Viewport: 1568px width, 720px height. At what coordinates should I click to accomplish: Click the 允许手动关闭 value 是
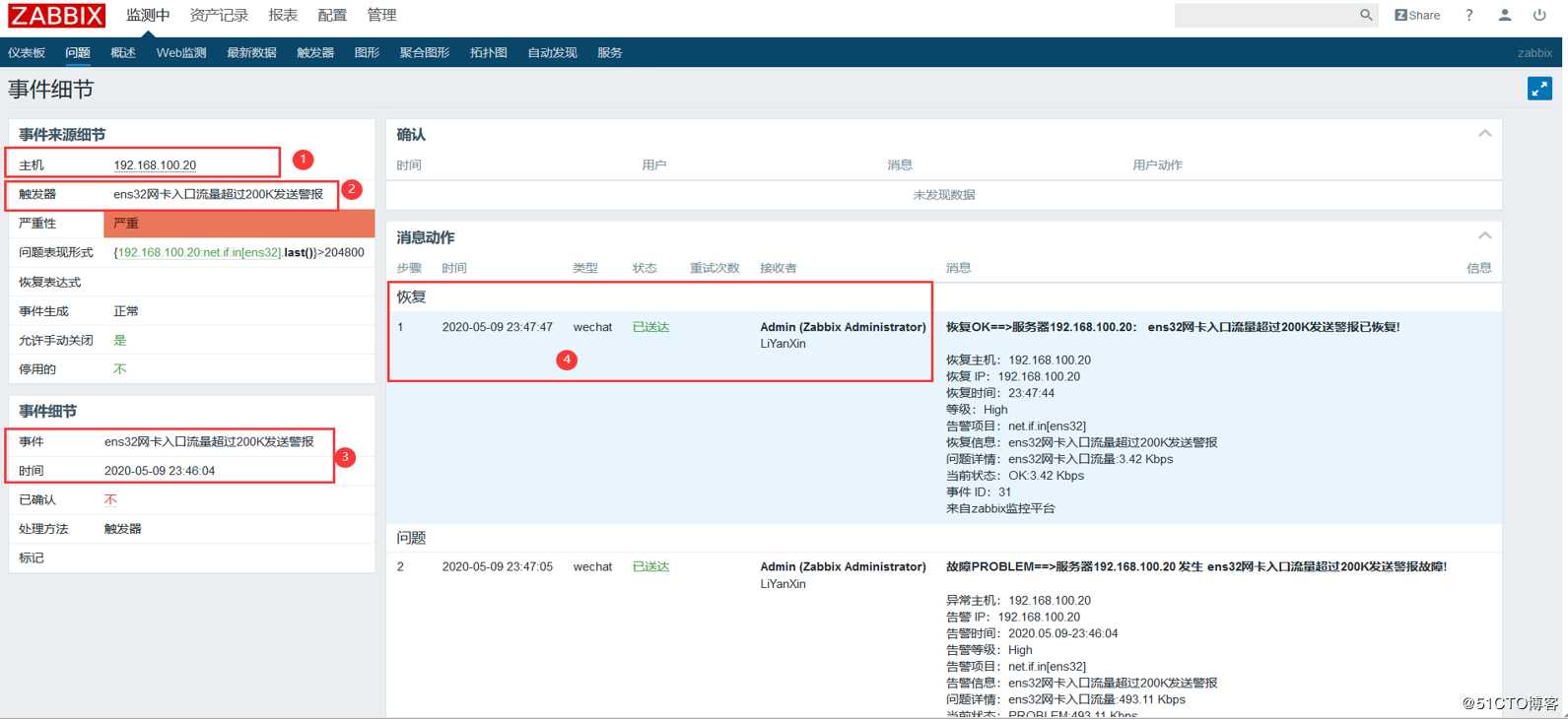coord(120,341)
